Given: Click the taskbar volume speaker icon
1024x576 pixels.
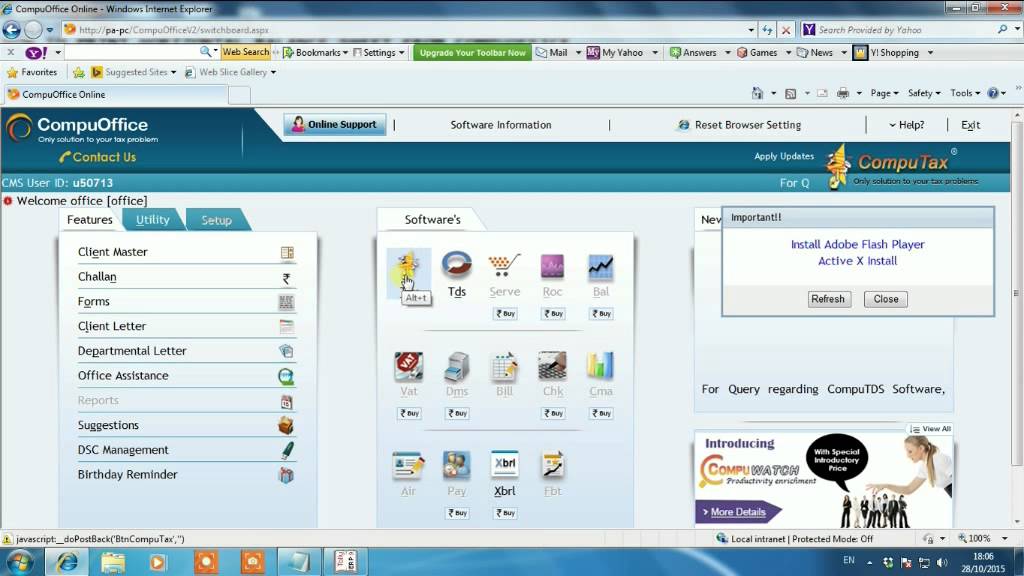Looking at the screenshot, I should pos(942,562).
